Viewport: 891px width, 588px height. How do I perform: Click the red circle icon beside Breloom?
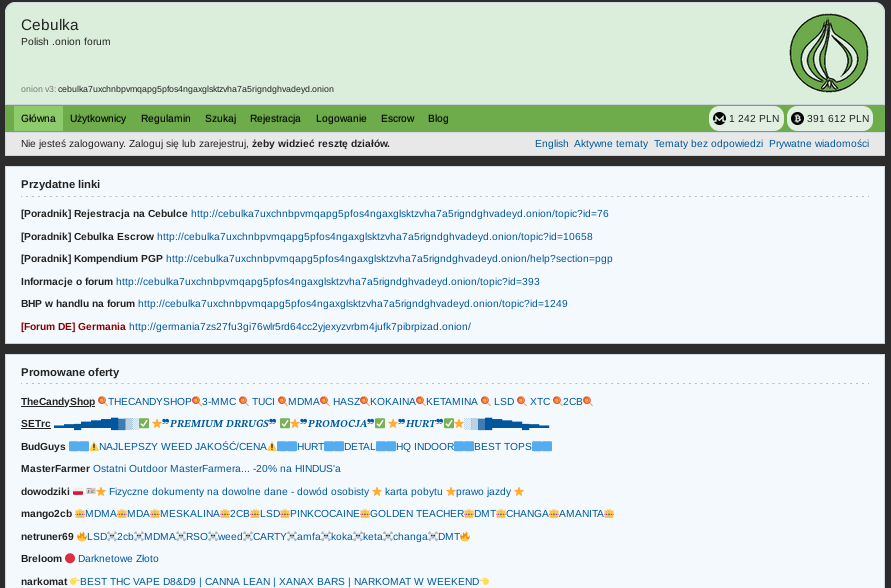click(70, 558)
